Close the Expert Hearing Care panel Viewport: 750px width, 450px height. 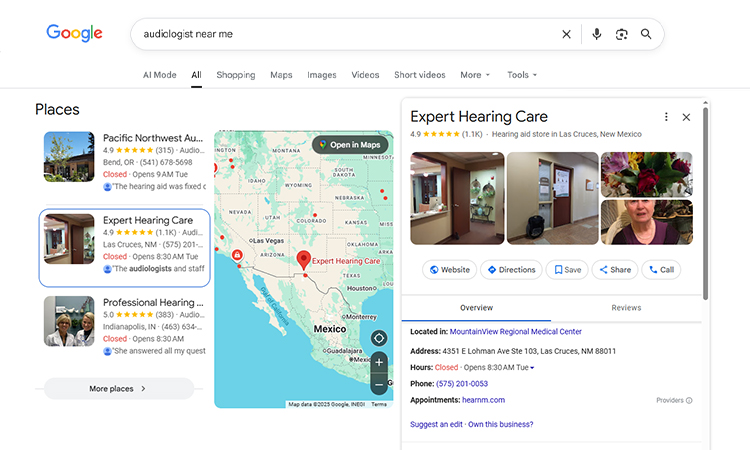686,117
